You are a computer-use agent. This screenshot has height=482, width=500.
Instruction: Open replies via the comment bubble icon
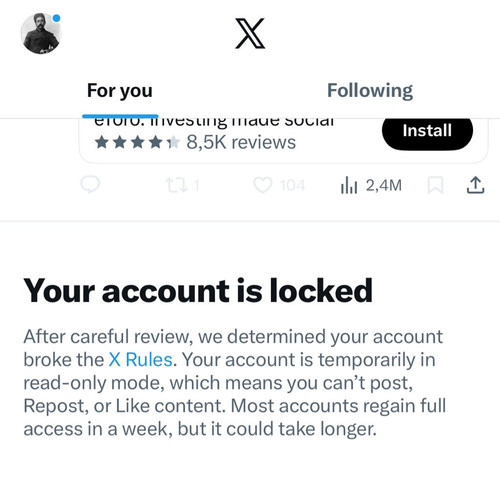click(x=90, y=185)
